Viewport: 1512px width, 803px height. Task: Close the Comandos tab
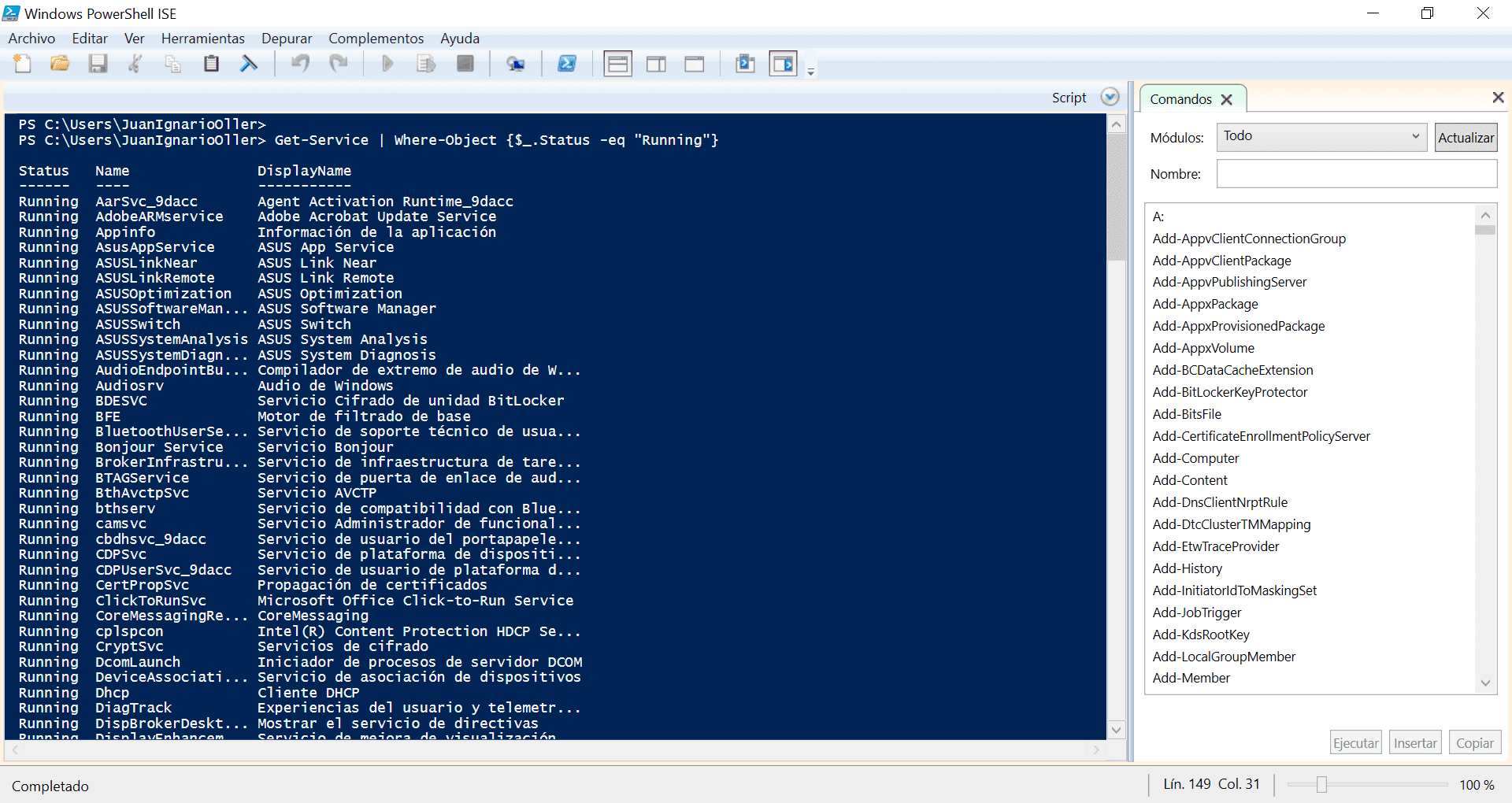click(1226, 99)
